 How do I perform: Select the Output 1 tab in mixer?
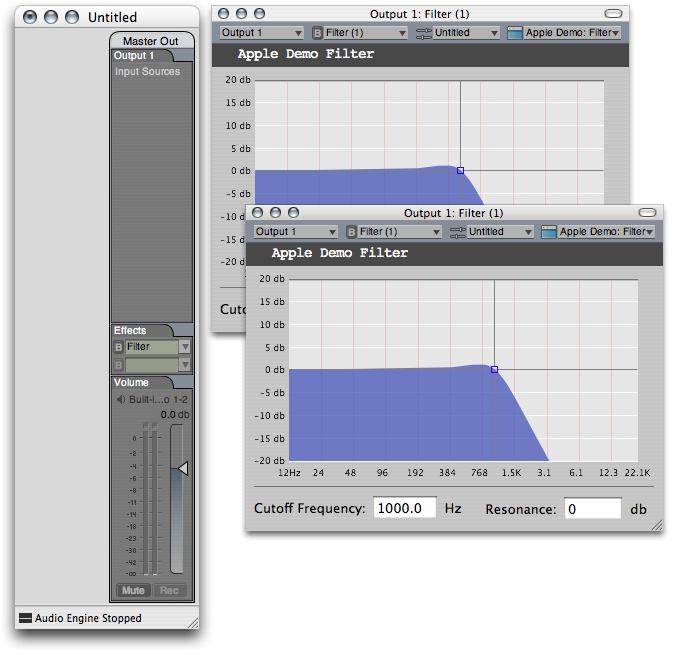tap(135, 56)
